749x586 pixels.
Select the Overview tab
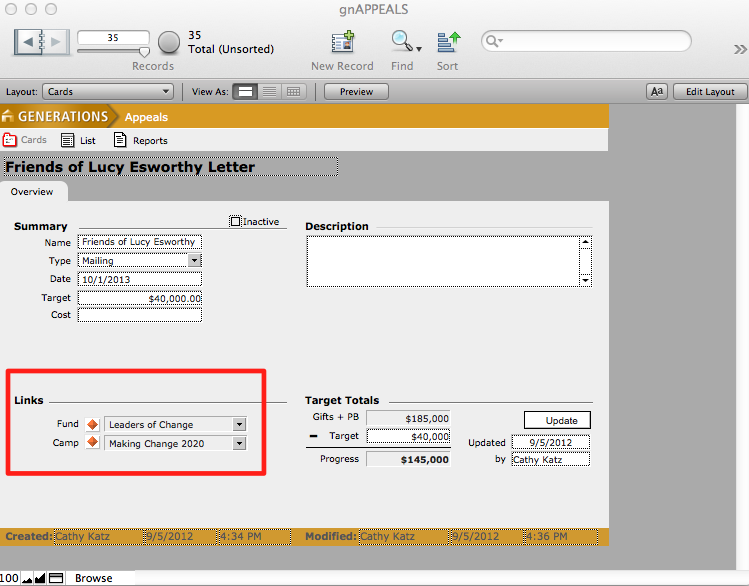coord(32,191)
